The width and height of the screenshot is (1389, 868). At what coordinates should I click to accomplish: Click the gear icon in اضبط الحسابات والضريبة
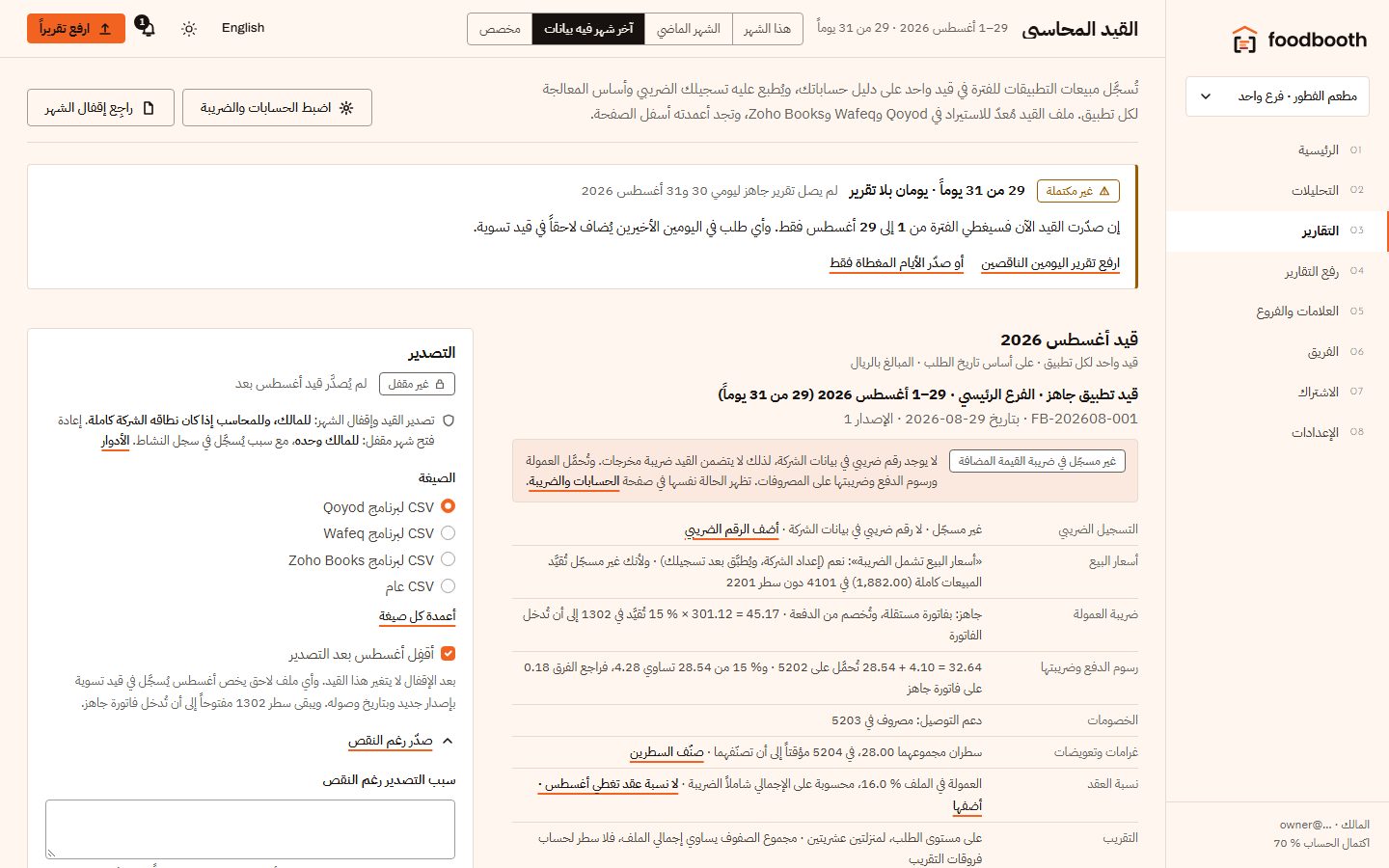[x=346, y=108]
